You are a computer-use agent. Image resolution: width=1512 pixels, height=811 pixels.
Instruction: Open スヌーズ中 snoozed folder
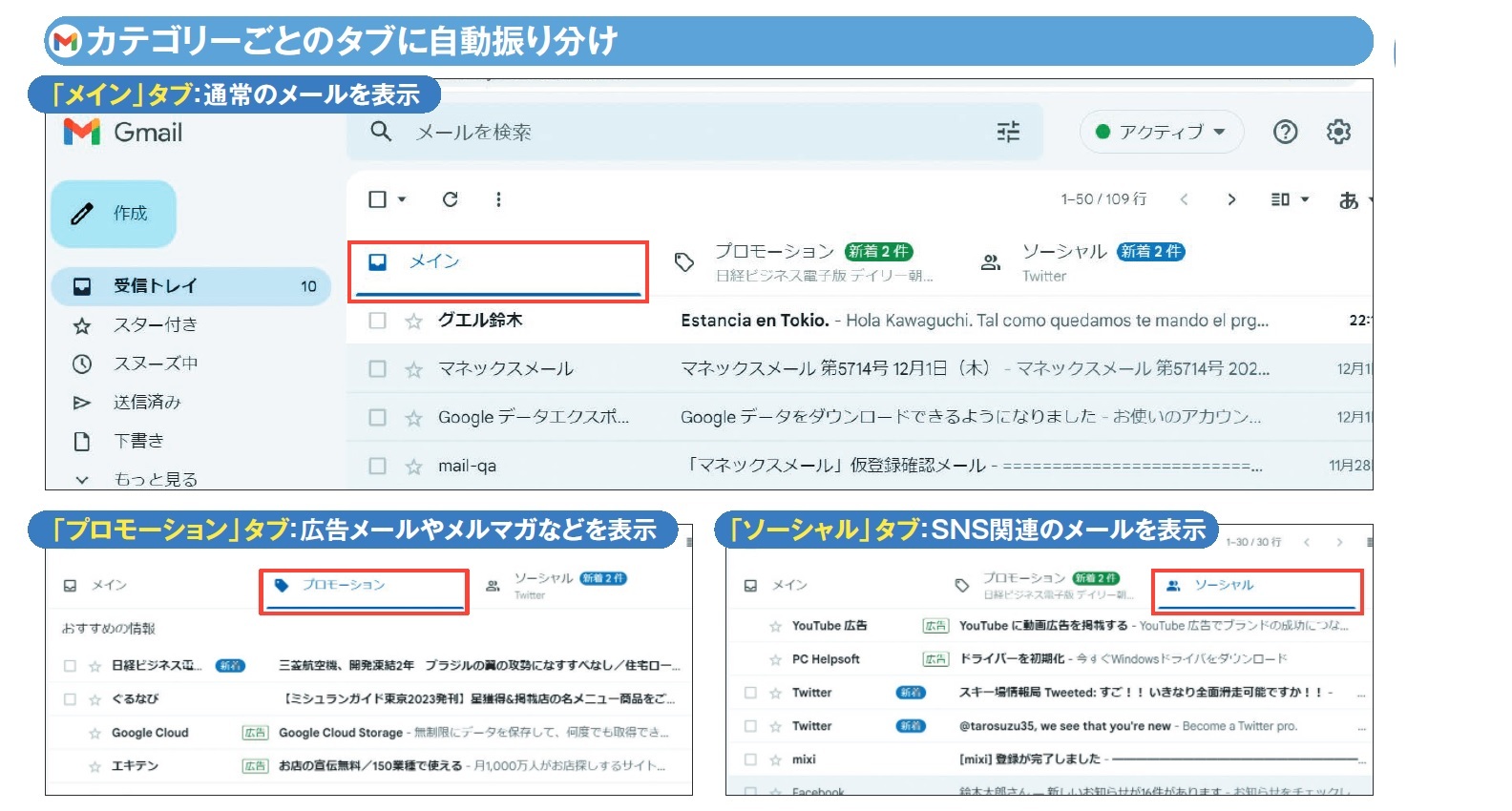pyautogui.click(x=155, y=364)
